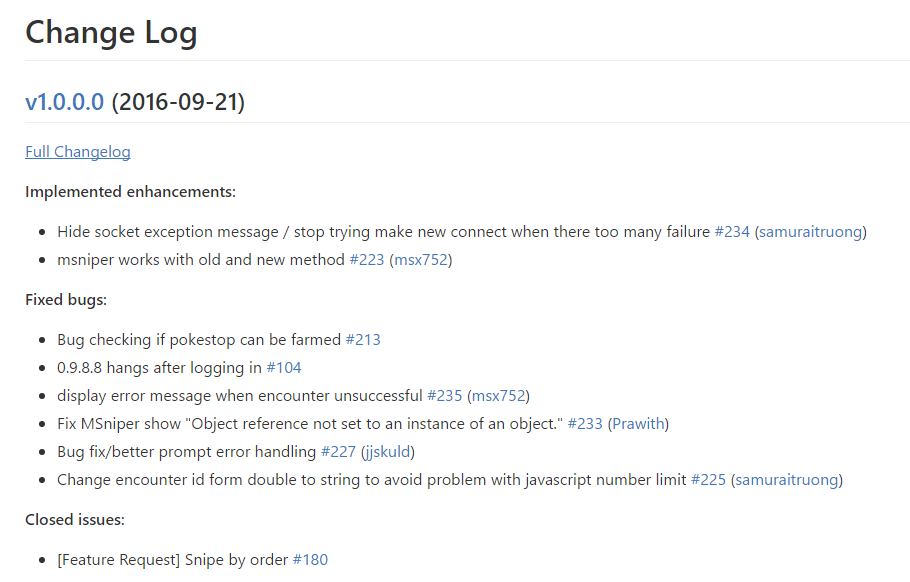Visit samuraitruong profile after #225
Image resolution: width=910 pixels, height=582 pixels.
tap(787, 480)
